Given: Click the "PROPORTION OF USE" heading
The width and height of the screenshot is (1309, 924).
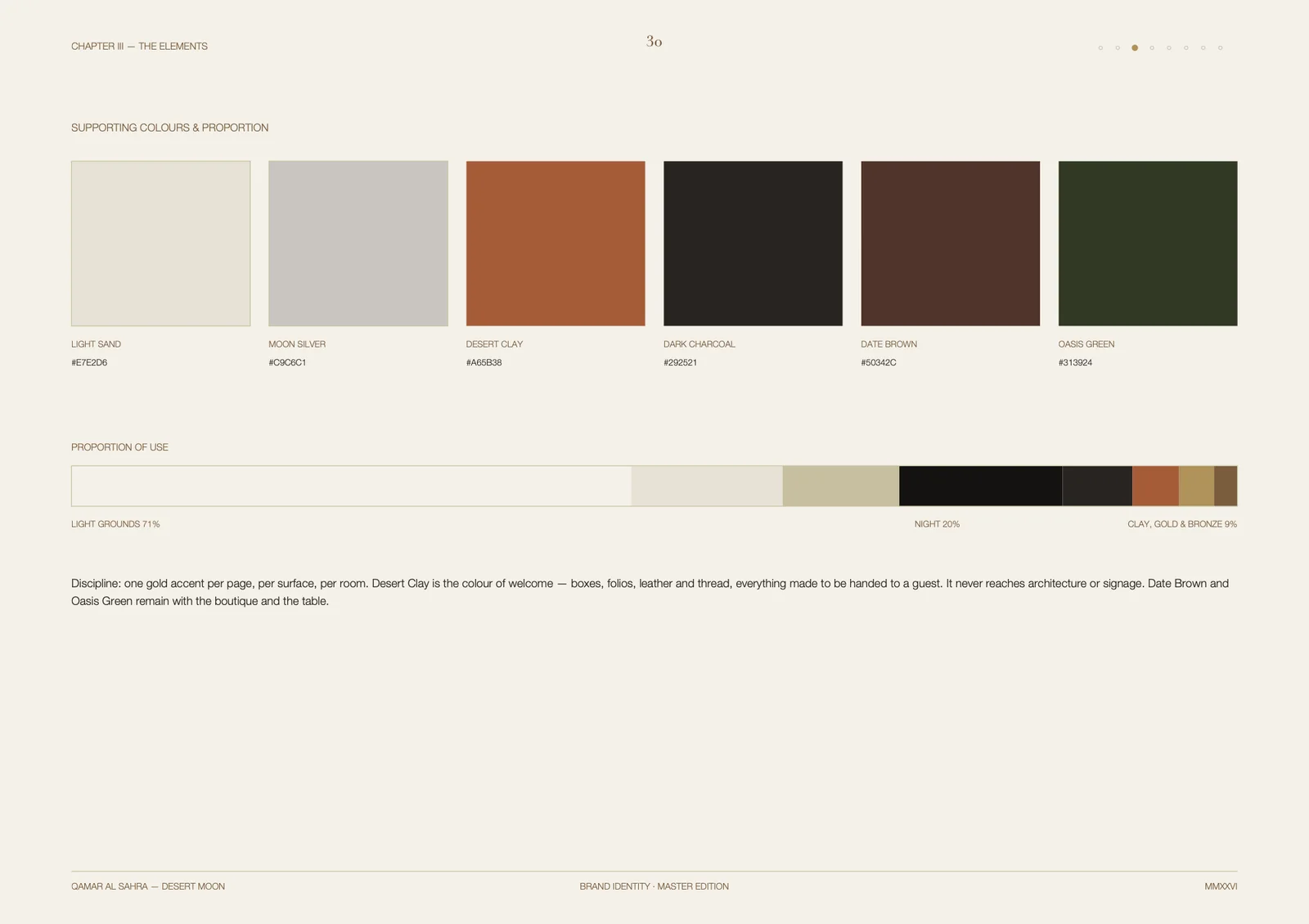Looking at the screenshot, I should click(119, 447).
